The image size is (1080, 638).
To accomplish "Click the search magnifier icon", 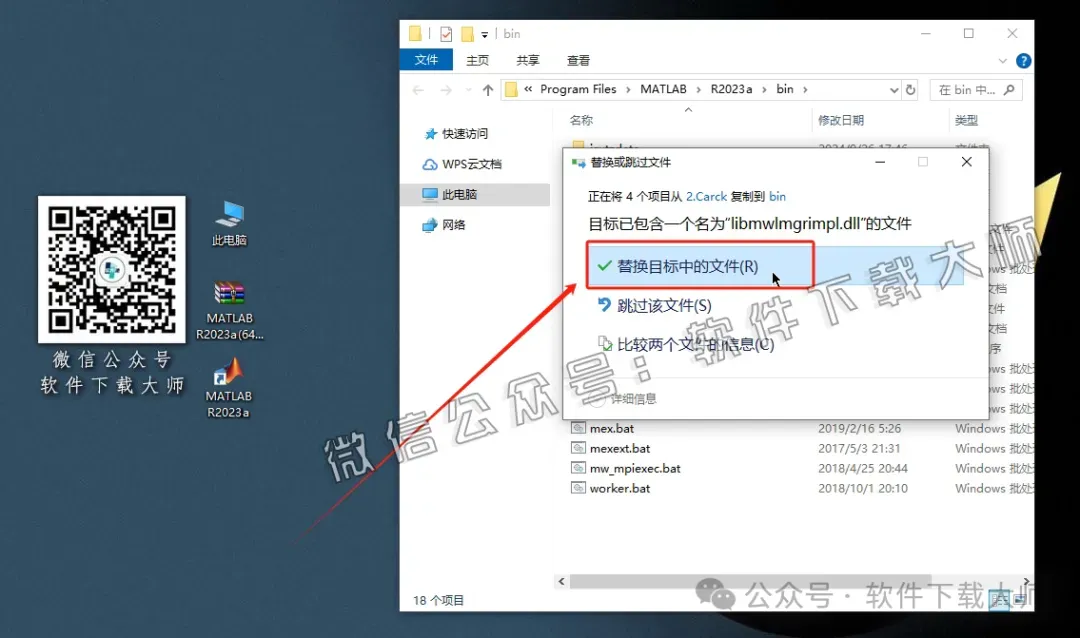I will [1009, 90].
